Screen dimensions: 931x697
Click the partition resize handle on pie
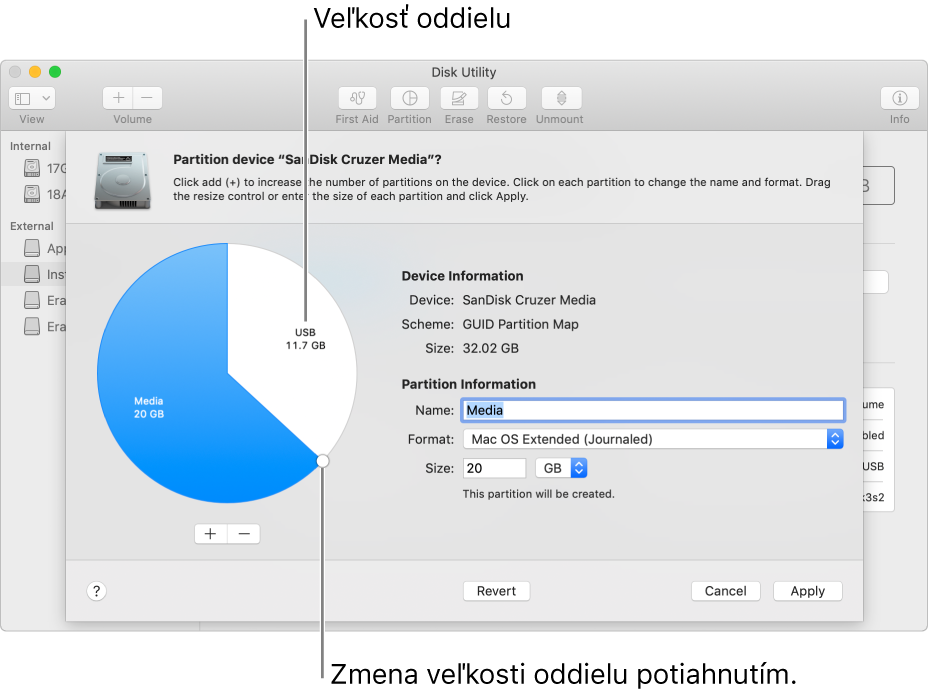[x=322, y=461]
